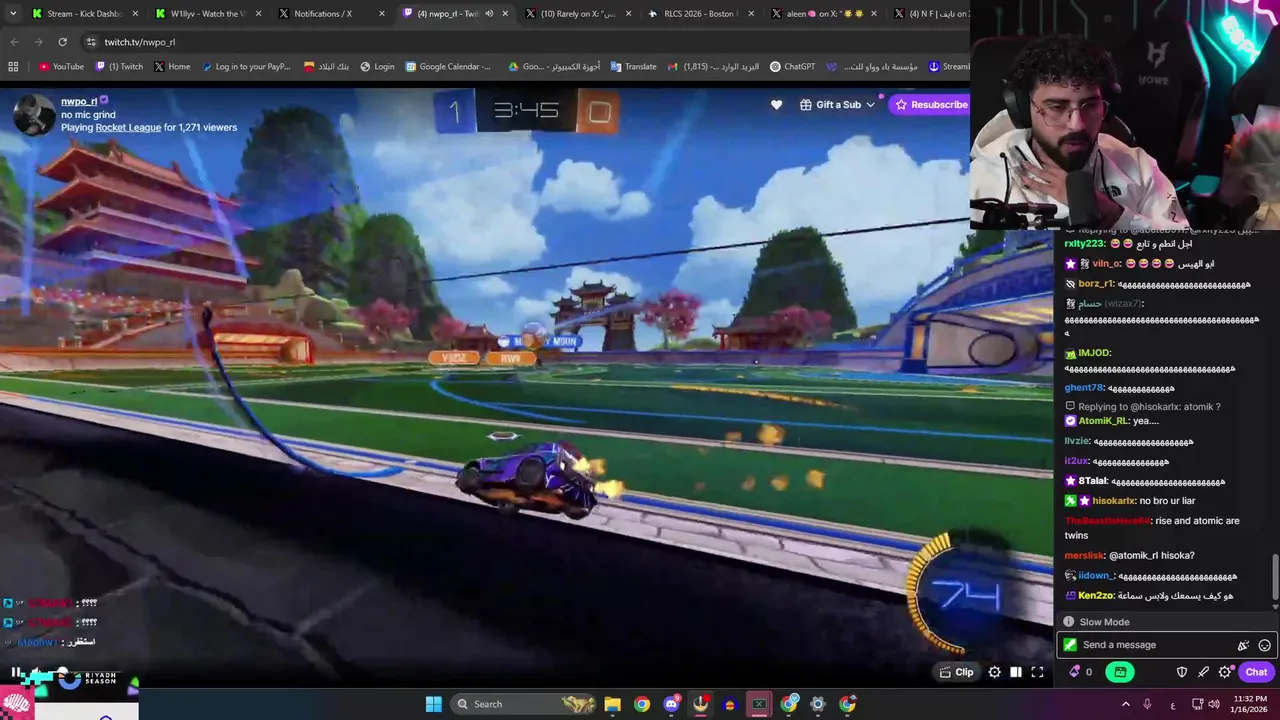Image resolution: width=1280 pixels, height=720 pixels.
Task: Open File Explorer from the taskbar
Action: (x=612, y=704)
